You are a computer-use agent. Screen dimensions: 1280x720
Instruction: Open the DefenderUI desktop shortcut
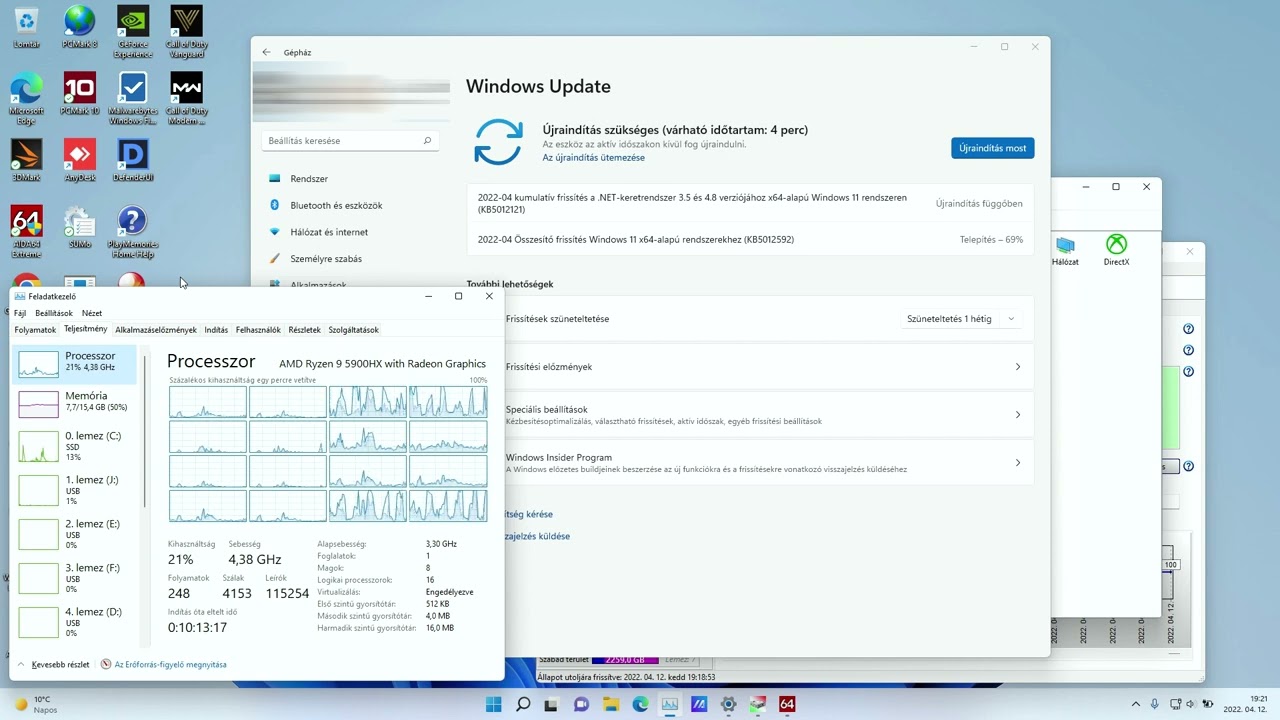pos(133,161)
